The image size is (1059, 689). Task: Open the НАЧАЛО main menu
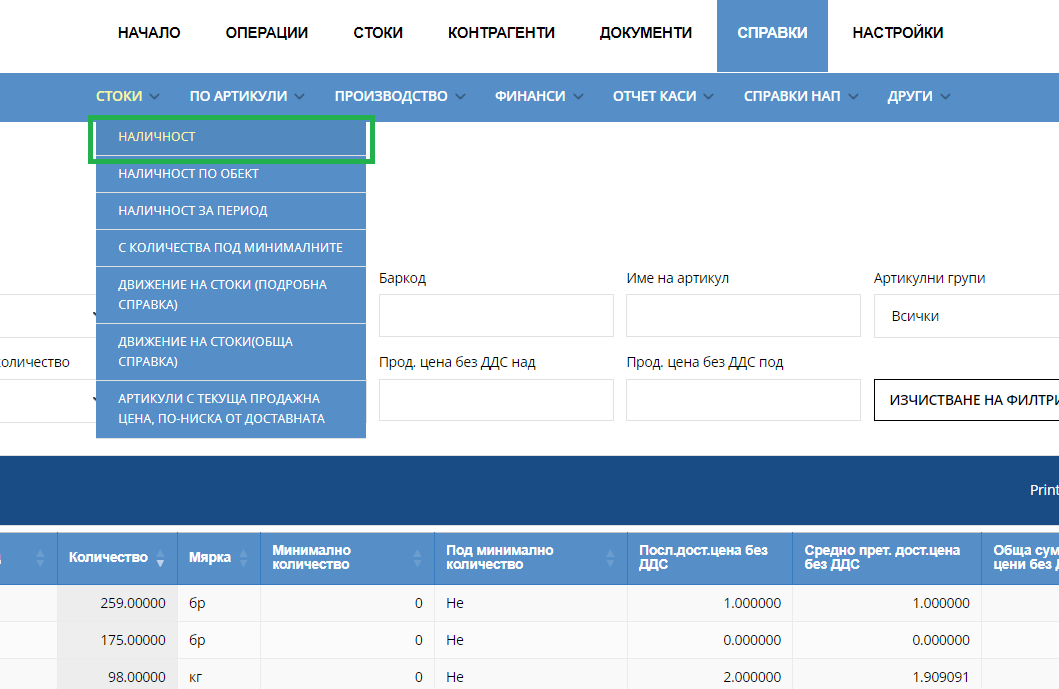tap(149, 32)
